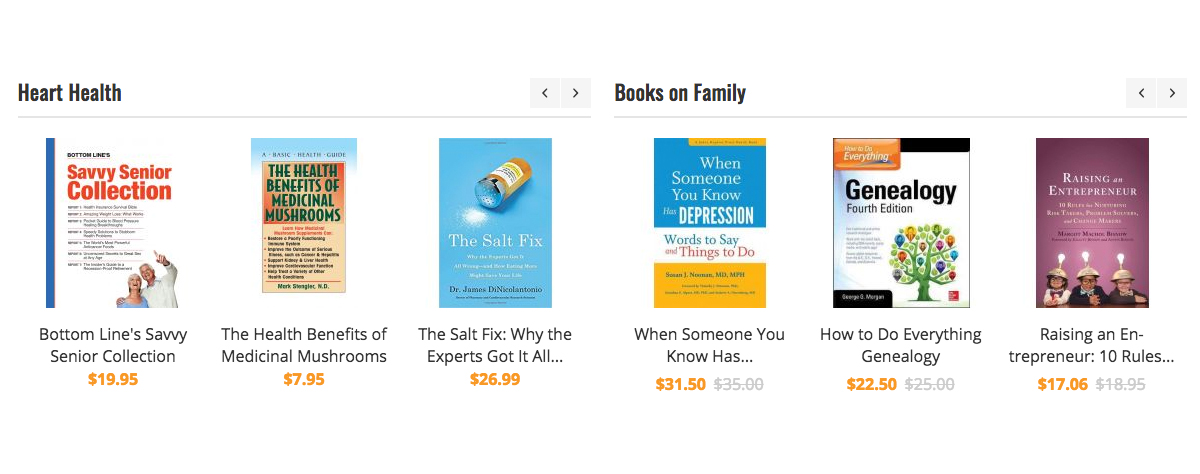Viewport: 1200px width, 474px height.
Task: Open Raising an Entrepreneur cover image
Action: pos(1092,223)
